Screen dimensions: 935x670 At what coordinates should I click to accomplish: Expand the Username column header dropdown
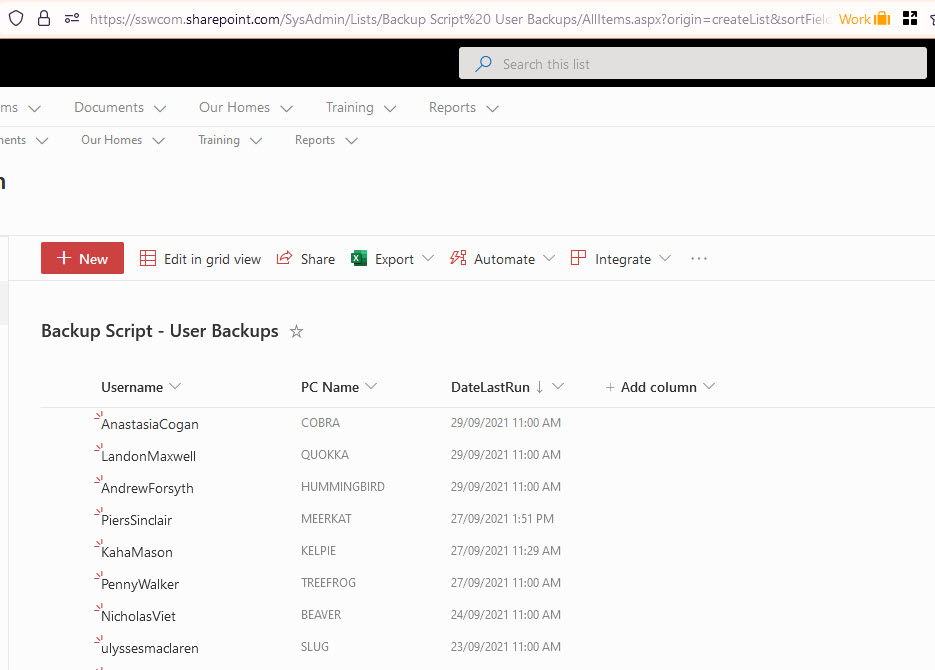pyautogui.click(x=176, y=387)
